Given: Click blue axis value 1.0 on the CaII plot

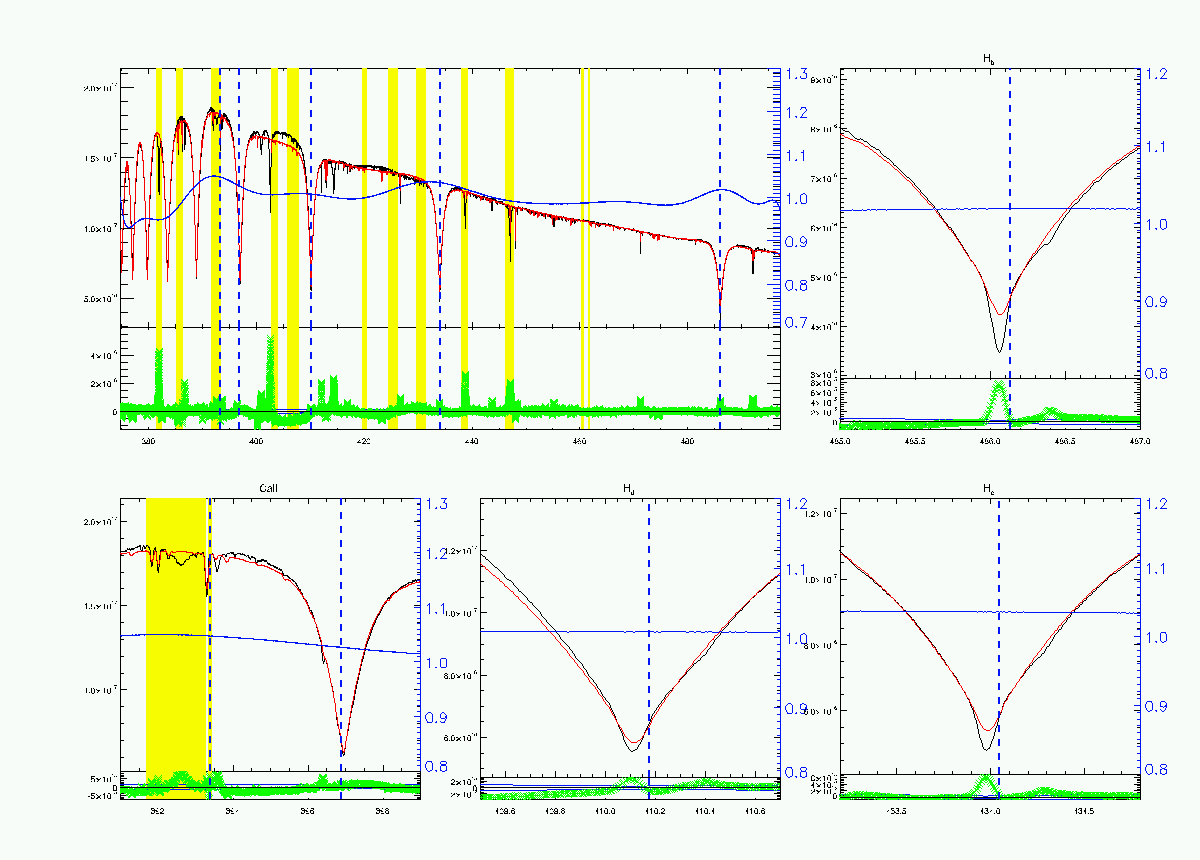Looking at the screenshot, I should coord(438,663).
